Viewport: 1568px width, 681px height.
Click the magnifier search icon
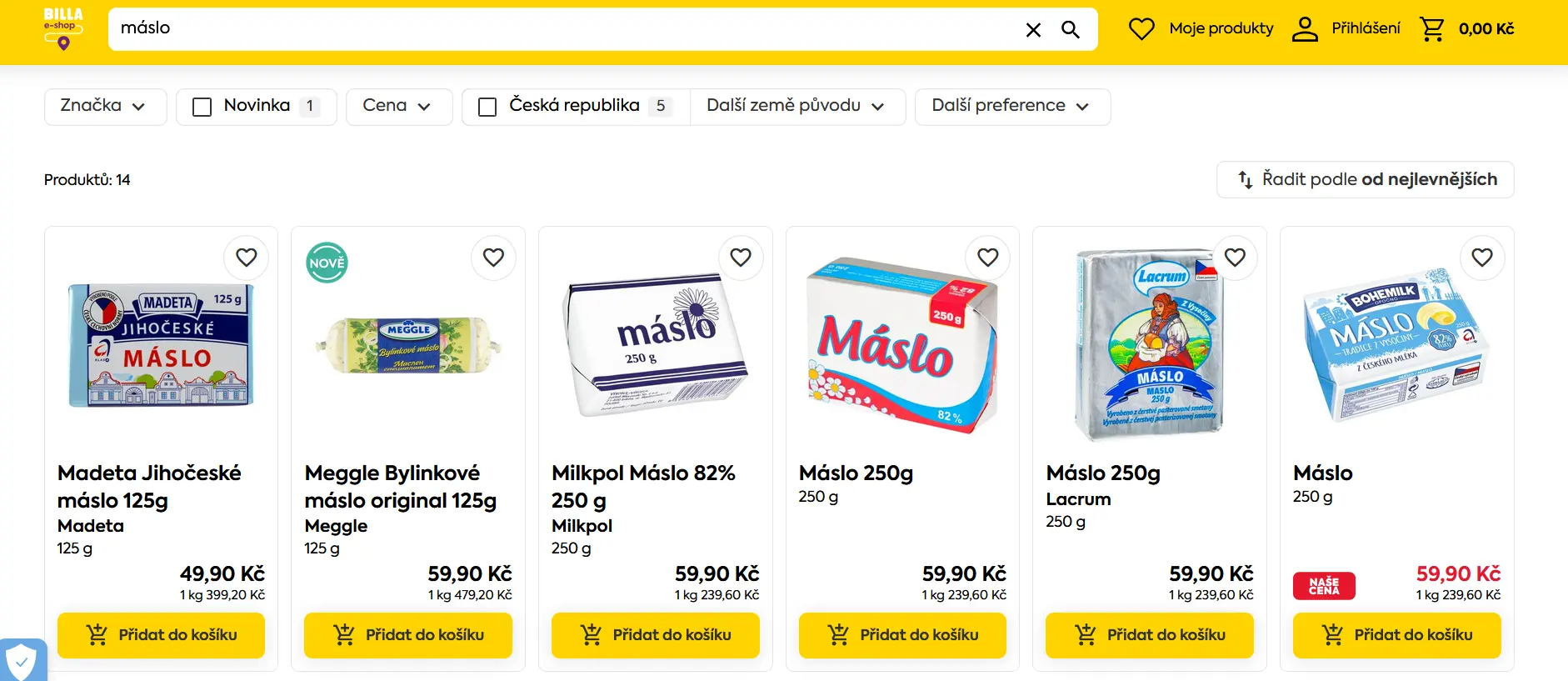click(x=1070, y=30)
